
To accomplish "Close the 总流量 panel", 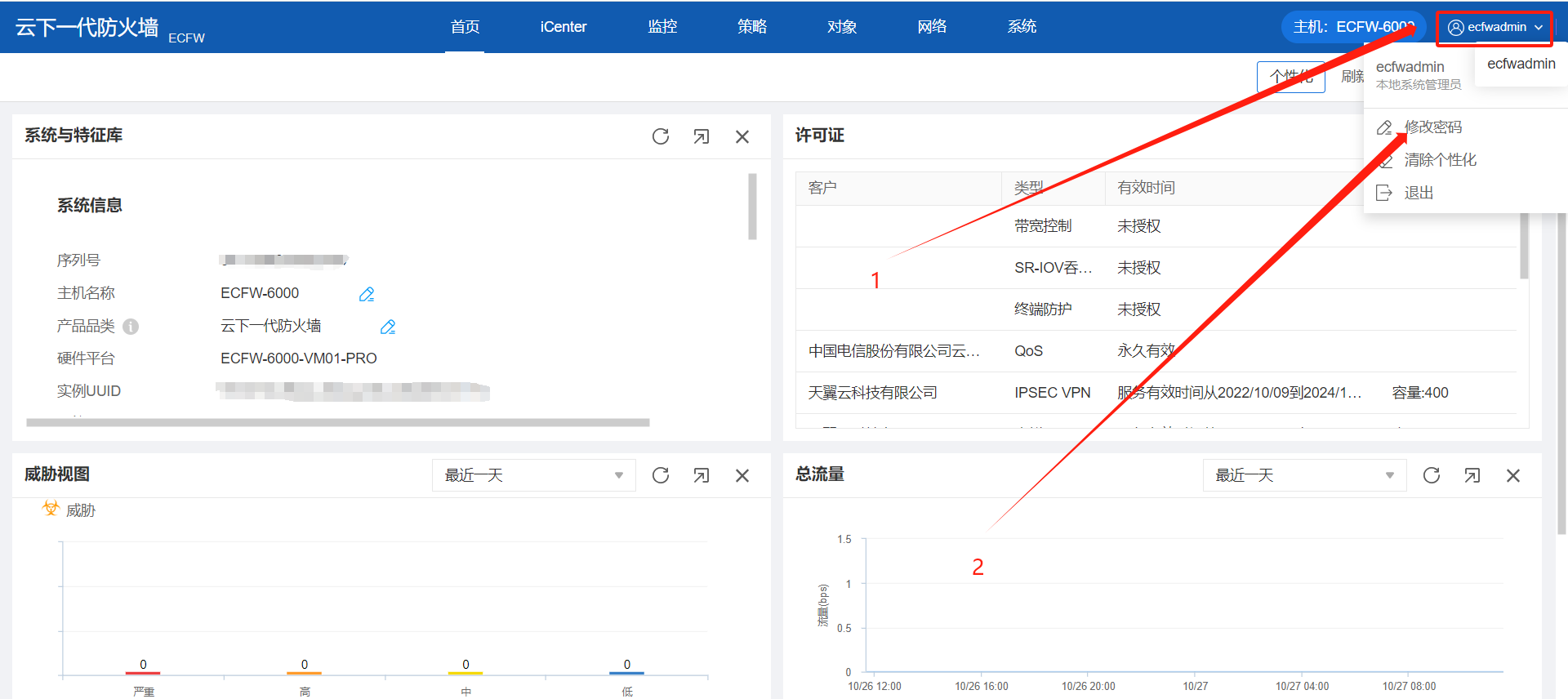I will coord(1512,475).
